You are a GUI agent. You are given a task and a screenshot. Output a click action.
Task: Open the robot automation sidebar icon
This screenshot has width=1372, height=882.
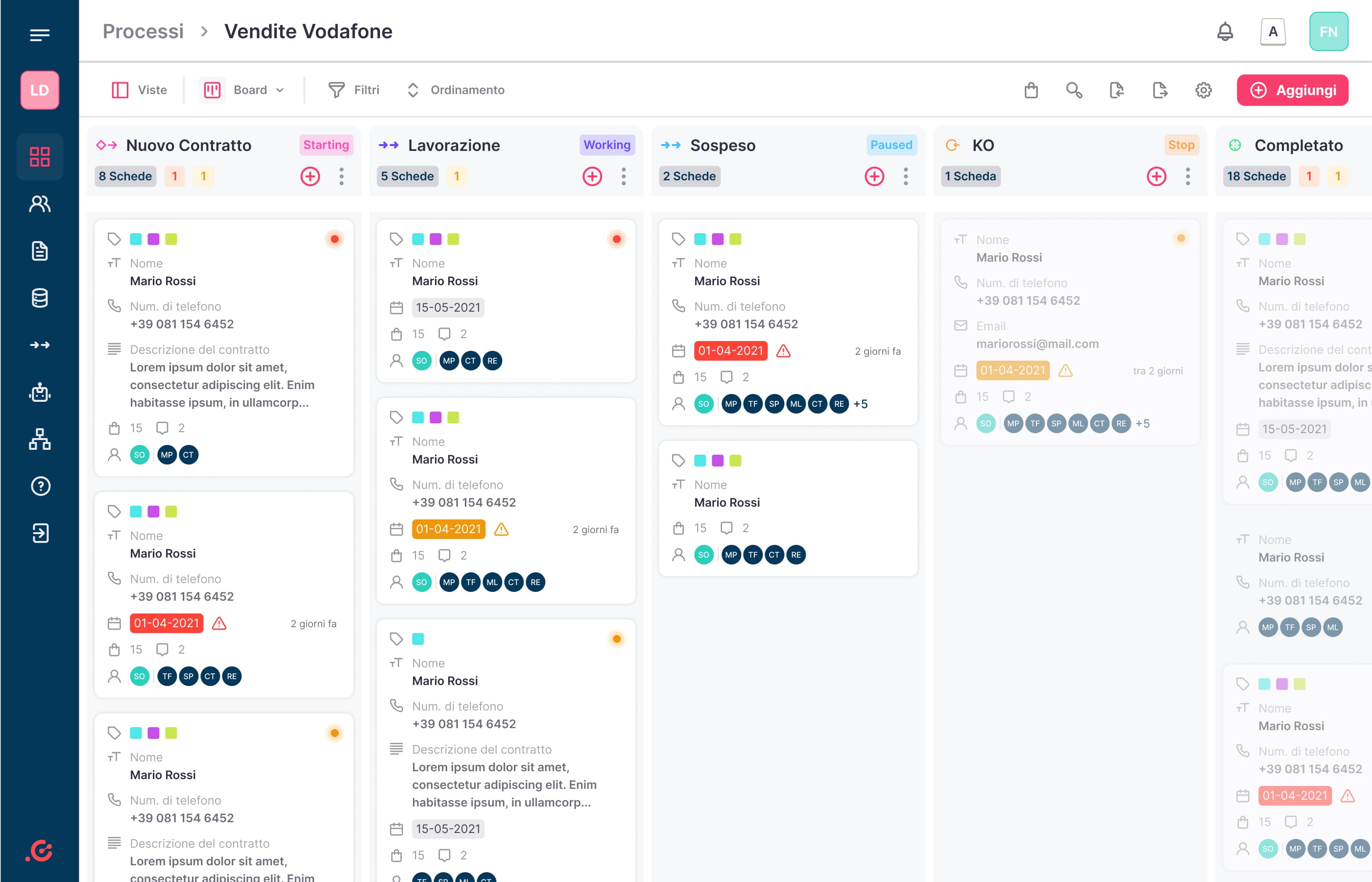point(40,392)
